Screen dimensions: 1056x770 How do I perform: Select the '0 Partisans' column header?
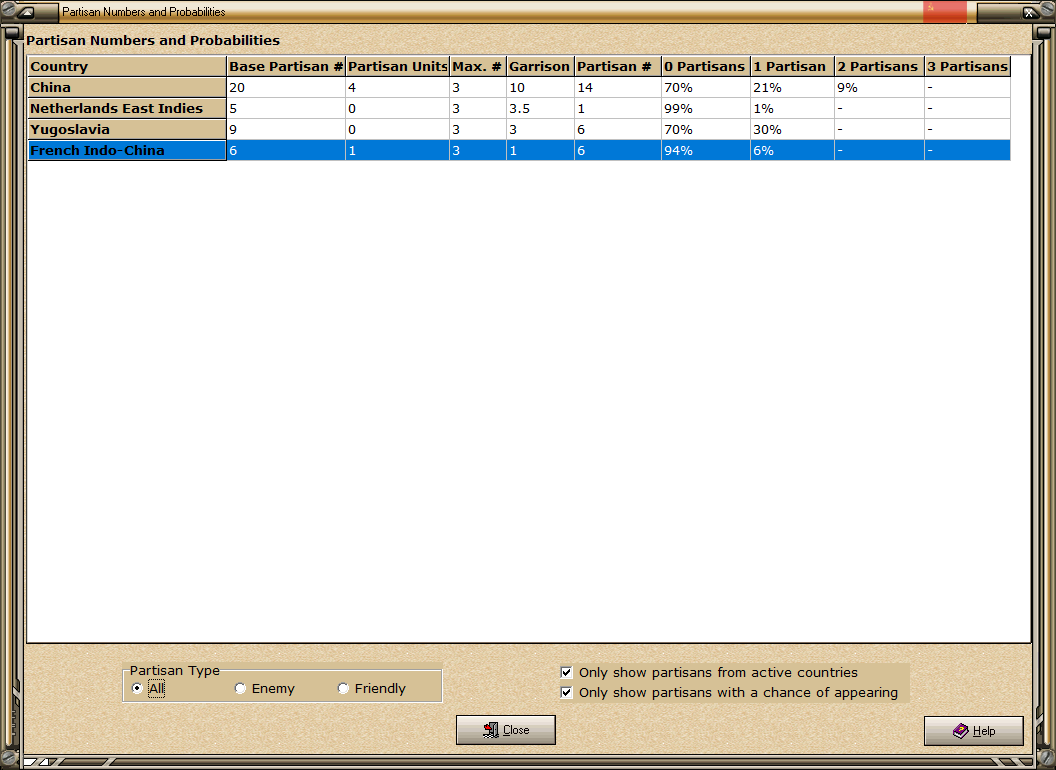(x=706, y=66)
